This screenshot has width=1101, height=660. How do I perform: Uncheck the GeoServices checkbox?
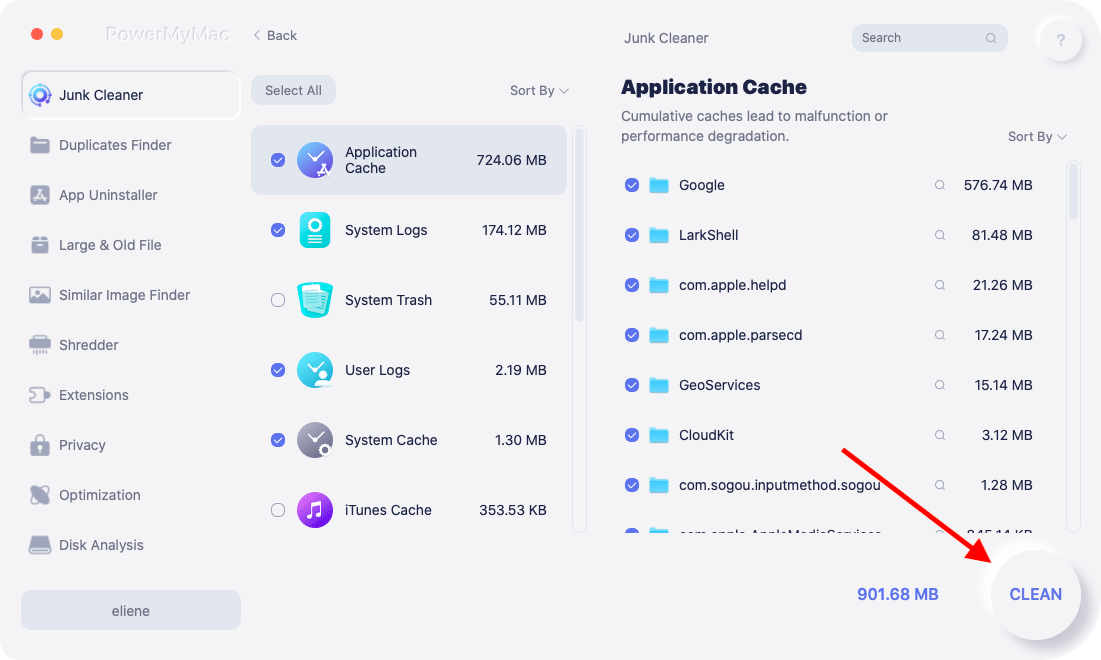click(632, 385)
